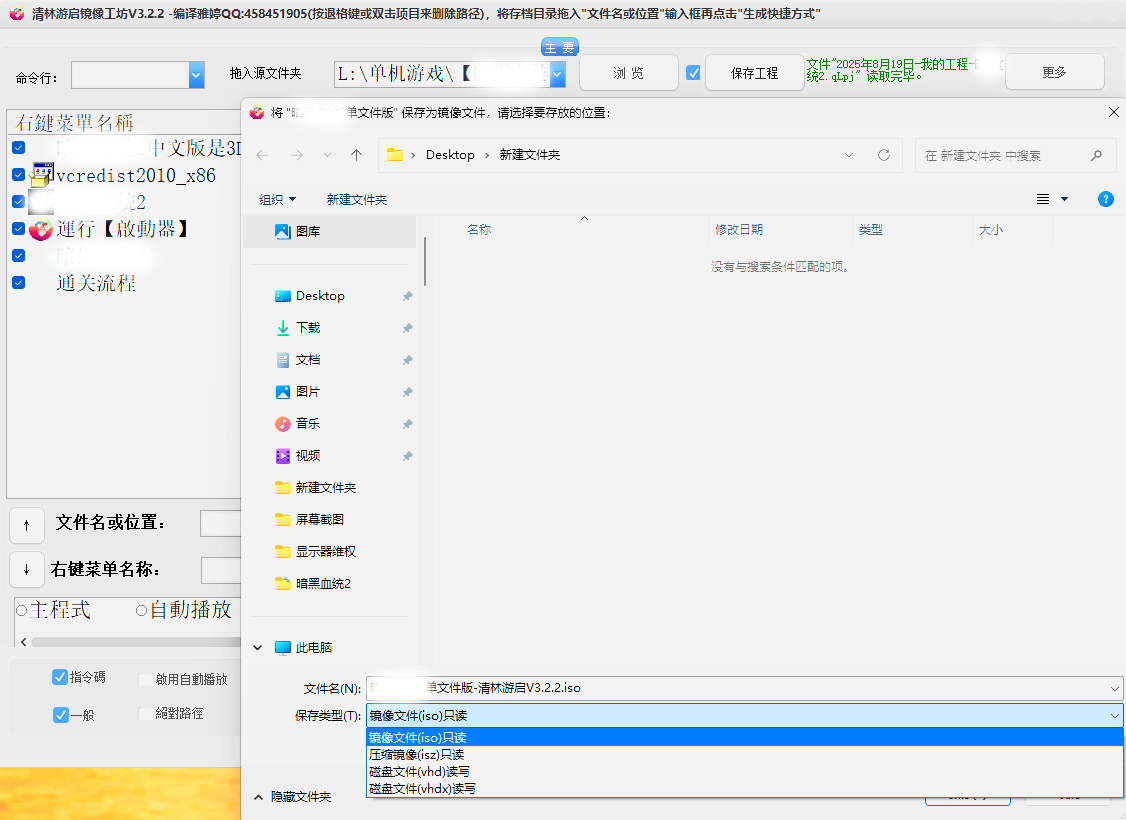The width and height of the screenshot is (1126, 820).
Task: Click 隐藏文件夹 expander
Action: 292,797
